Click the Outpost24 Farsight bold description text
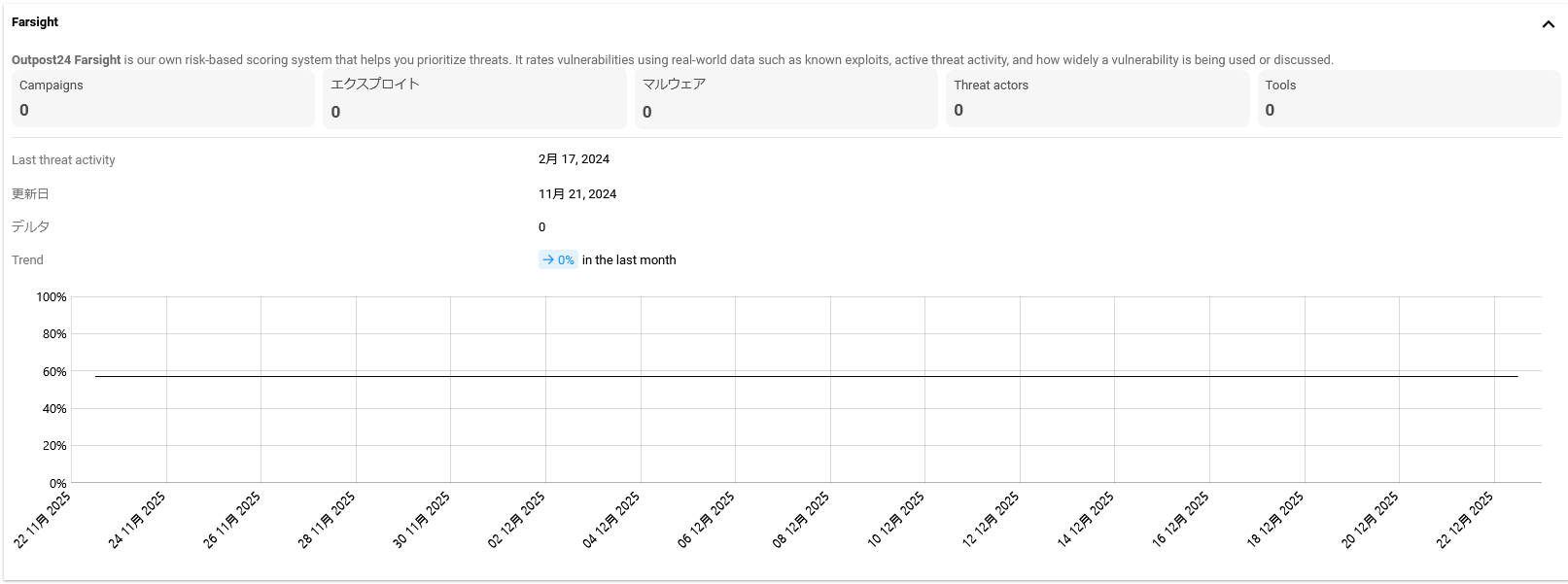The image size is (1568, 584). [66, 60]
